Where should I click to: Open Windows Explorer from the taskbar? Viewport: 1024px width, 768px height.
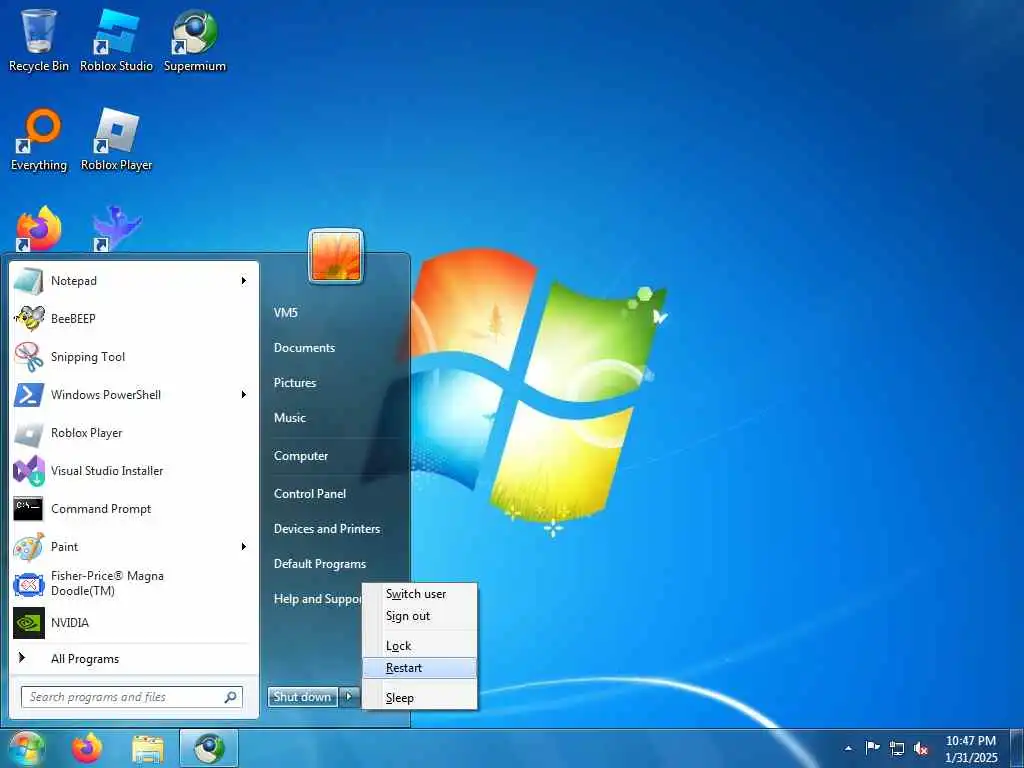[x=148, y=749]
